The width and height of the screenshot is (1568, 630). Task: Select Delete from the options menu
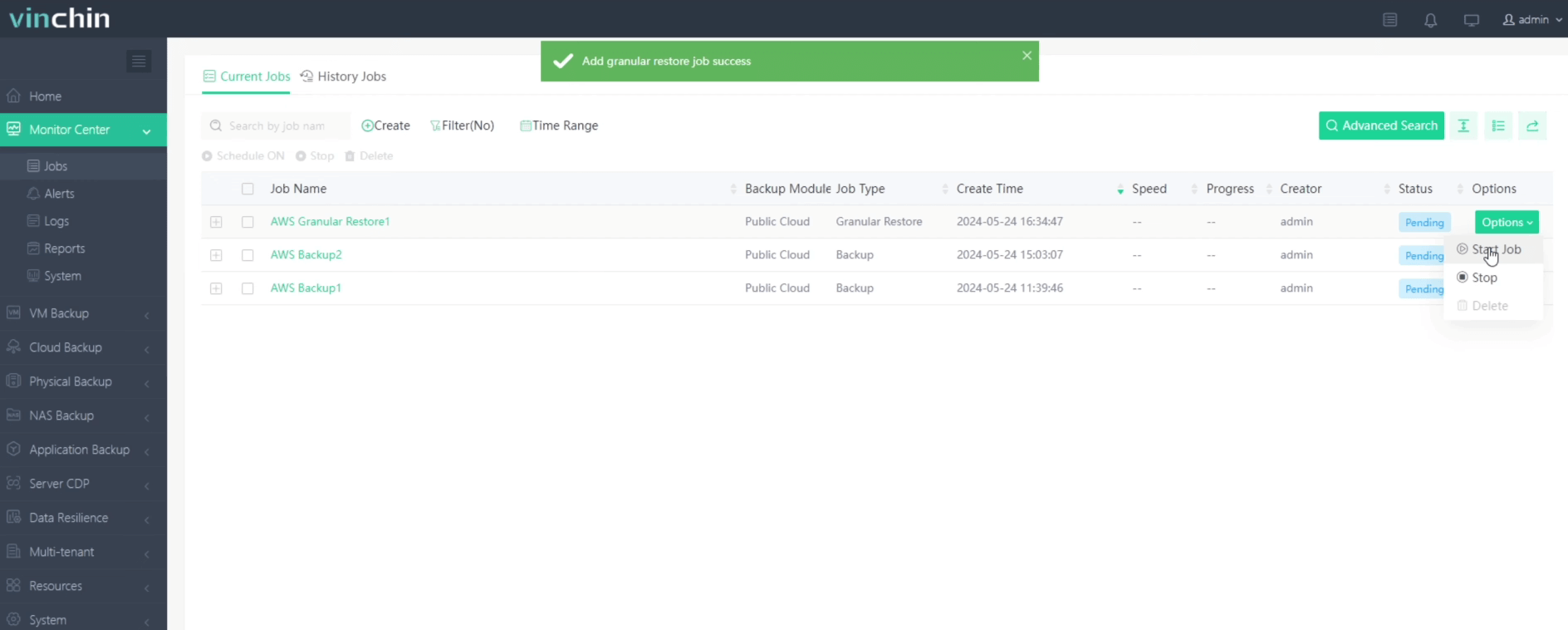(x=1492, y=306)
